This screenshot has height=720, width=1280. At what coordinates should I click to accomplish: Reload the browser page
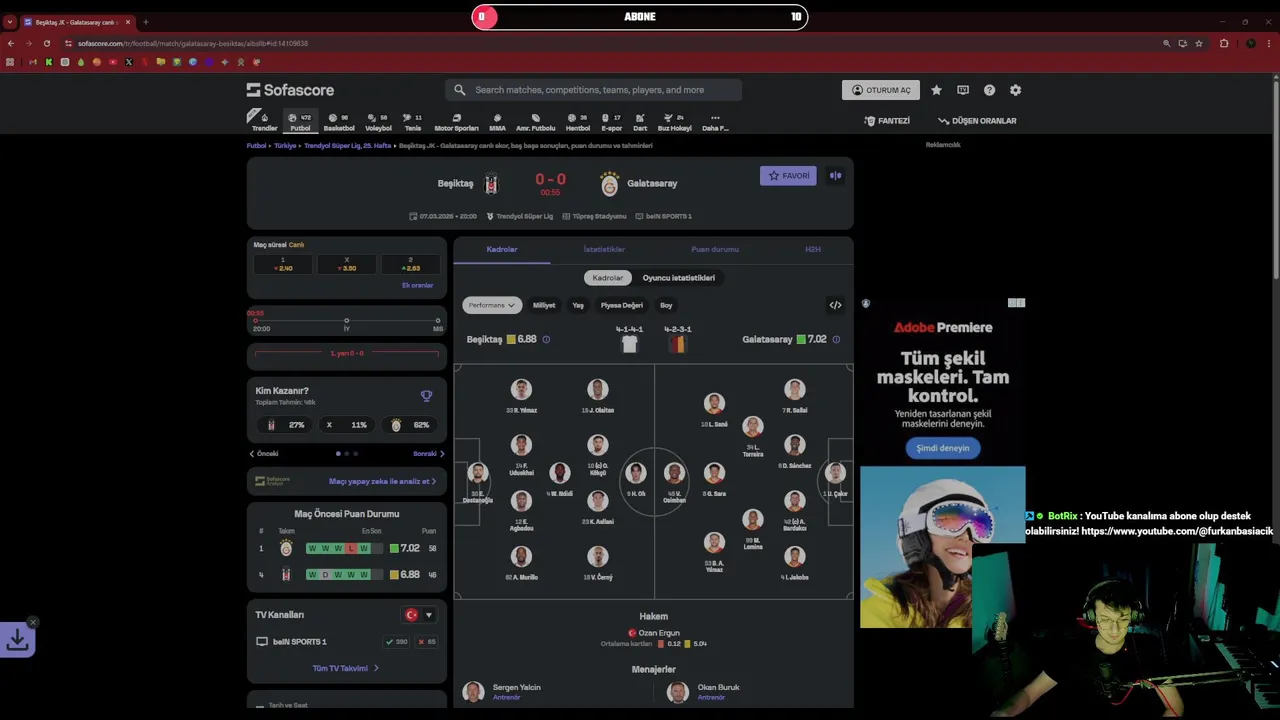(x=46, y=43)
